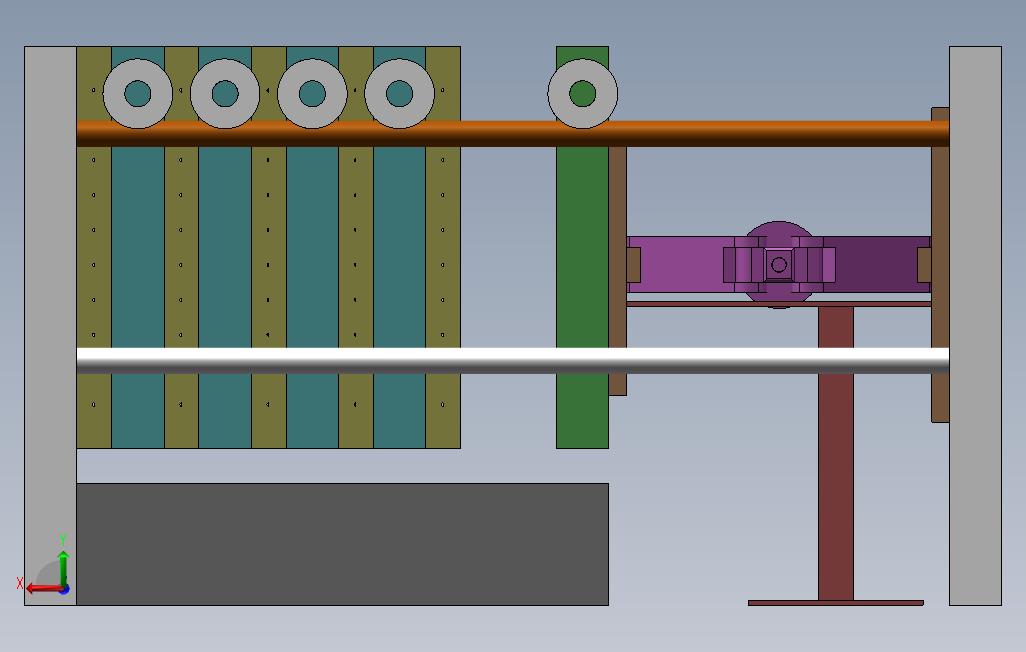Click the square nut in purple housing

coord(779,264)
